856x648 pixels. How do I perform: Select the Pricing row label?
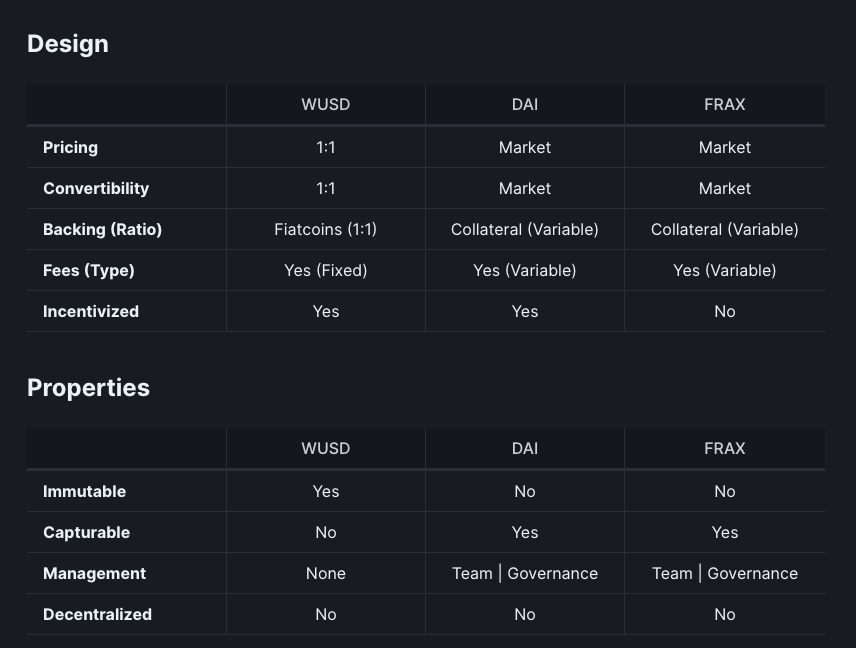[70, 147]
